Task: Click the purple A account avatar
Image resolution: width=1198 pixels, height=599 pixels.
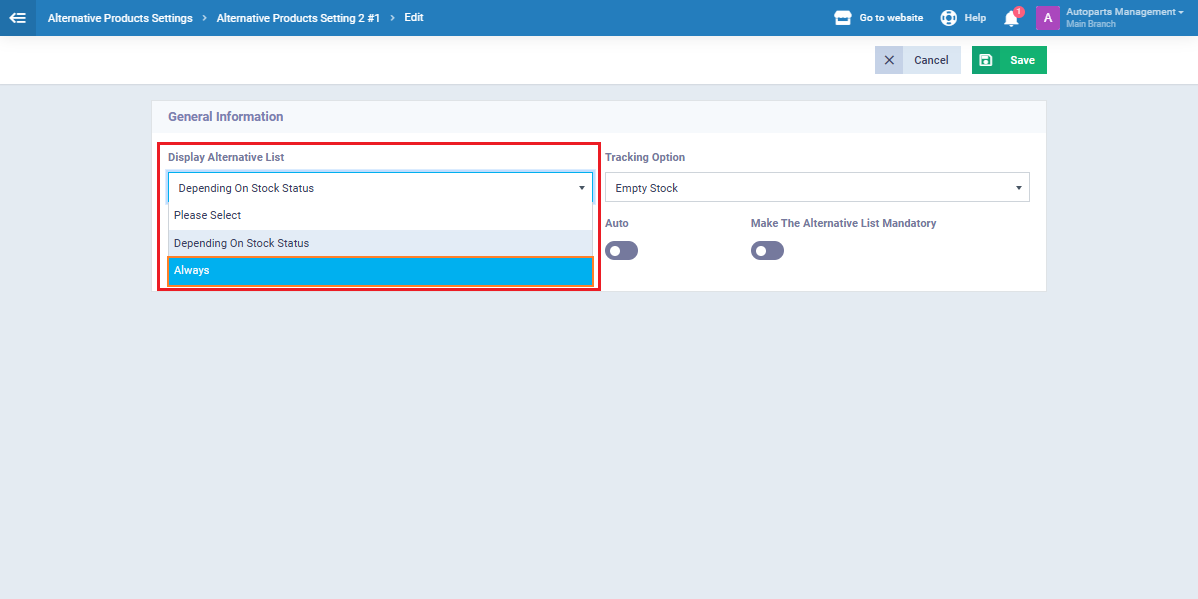Action: (x=1047, y=18)
